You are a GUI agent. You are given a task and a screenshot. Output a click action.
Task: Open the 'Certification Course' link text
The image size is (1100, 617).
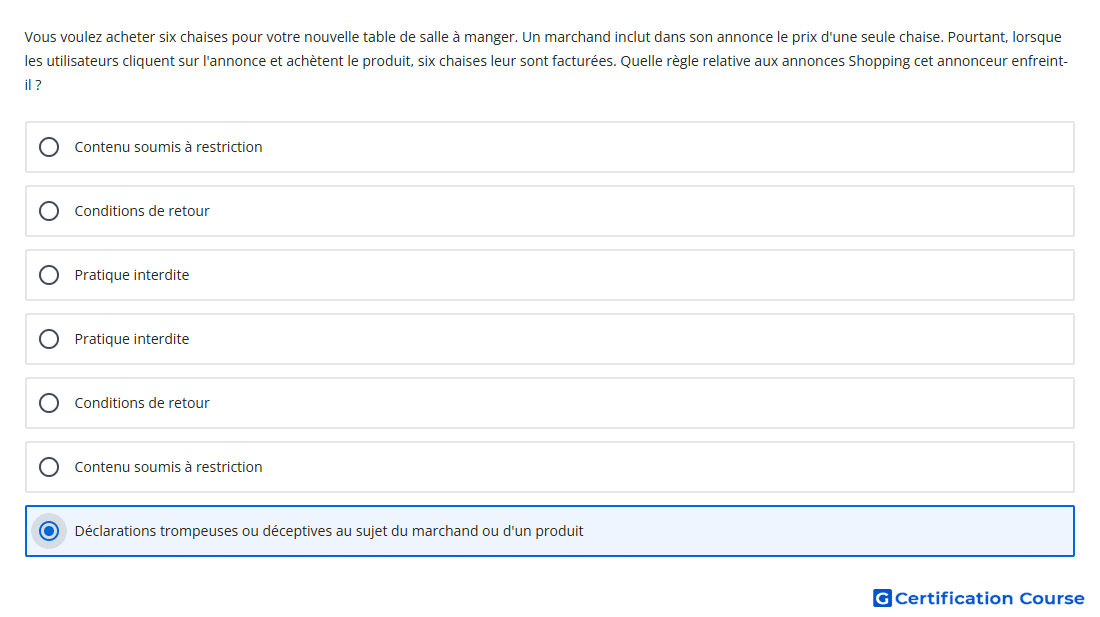989,598
